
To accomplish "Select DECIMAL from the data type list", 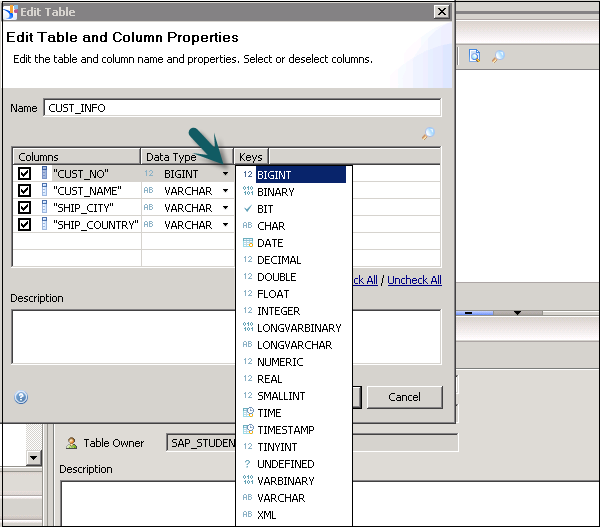I will point(278,260).
